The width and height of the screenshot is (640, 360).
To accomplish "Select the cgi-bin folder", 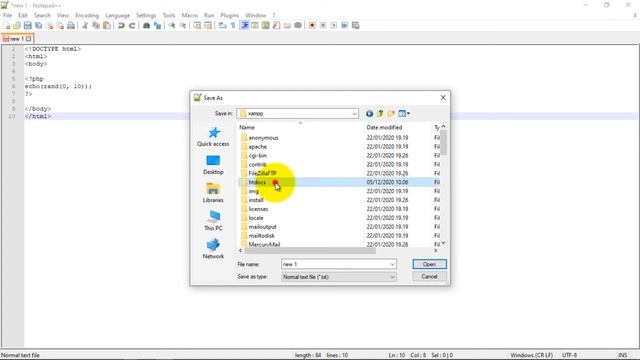I will pyautogui.click(x=258, y=156).
